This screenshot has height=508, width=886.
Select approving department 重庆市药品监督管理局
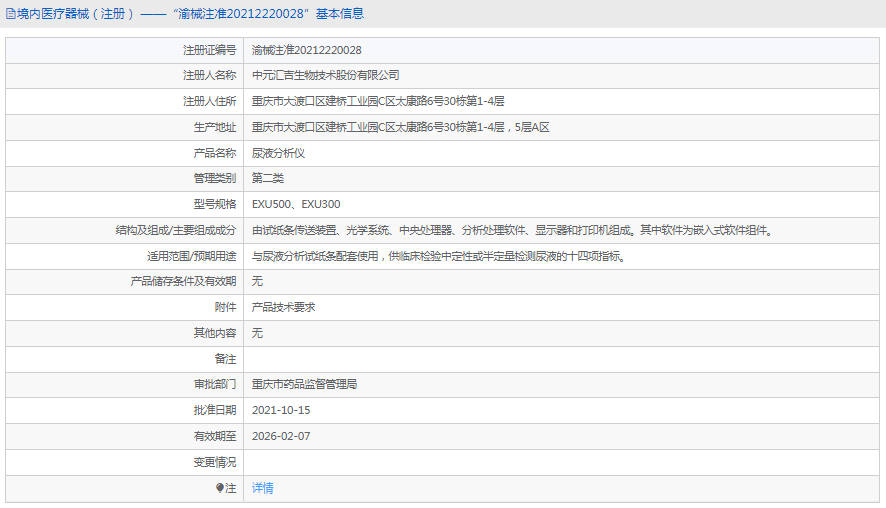pyautogui.click(x=304, y=385)
